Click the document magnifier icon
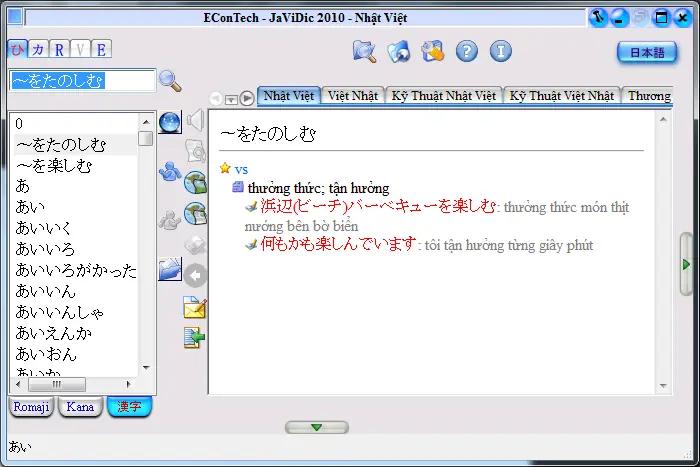The image size is (700, 467). 196,151
